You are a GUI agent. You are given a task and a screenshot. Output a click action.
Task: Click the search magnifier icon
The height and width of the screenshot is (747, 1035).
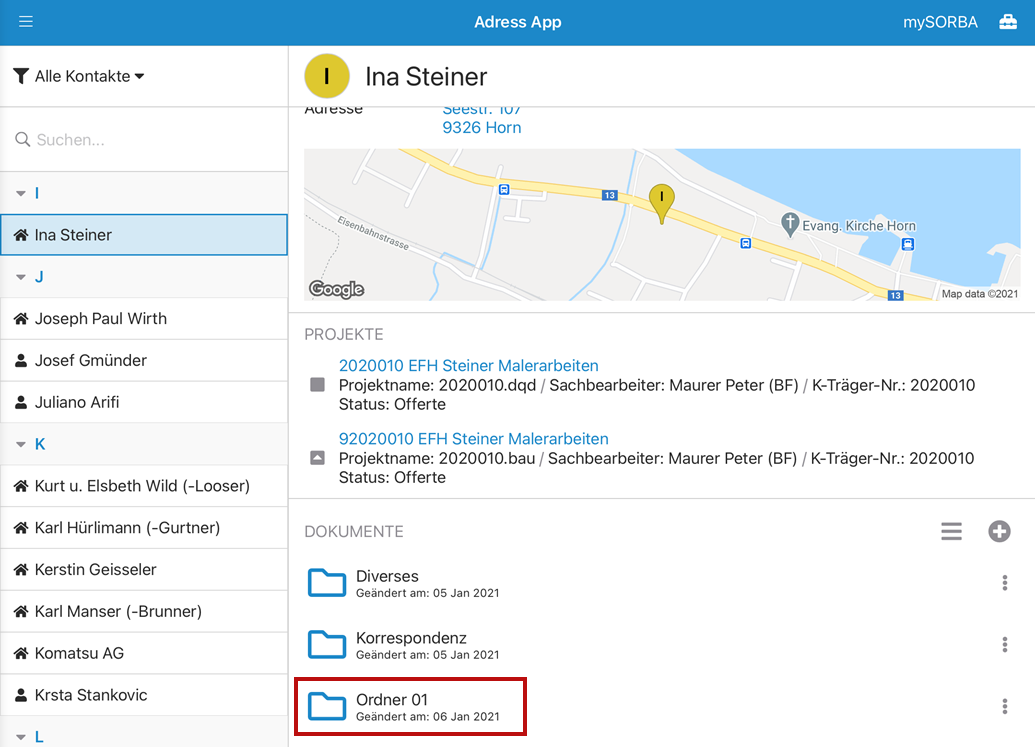22,140
